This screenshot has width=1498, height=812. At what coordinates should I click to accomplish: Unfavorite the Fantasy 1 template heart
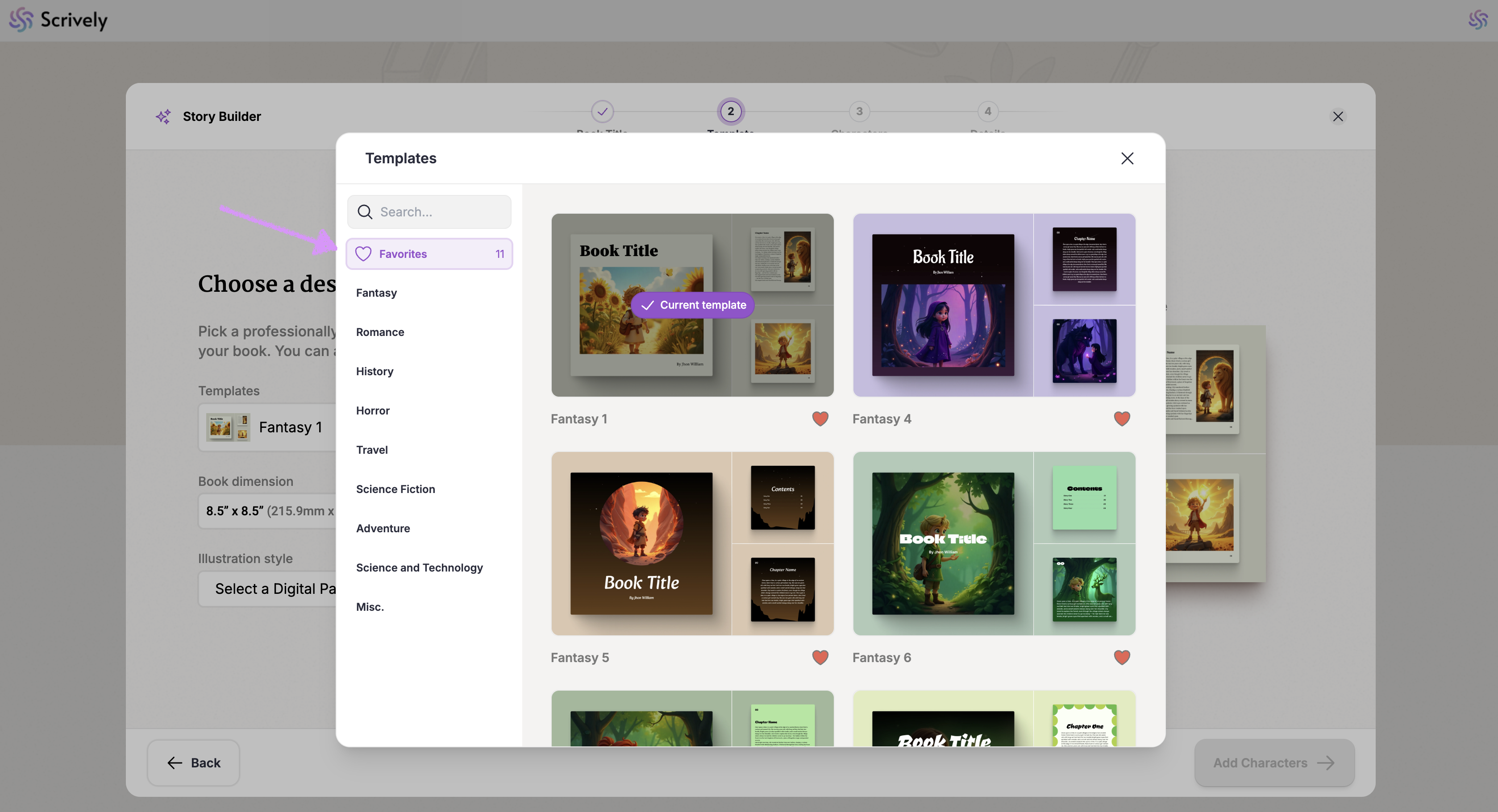click(820, 418)
